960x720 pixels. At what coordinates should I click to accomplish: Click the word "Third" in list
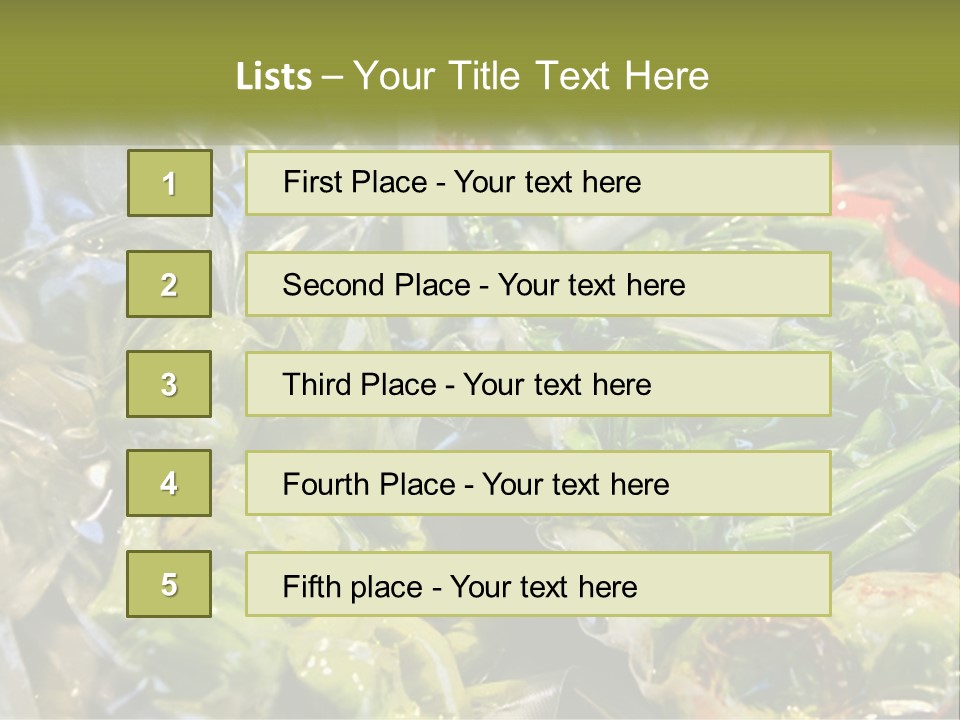(x=315, y=385)
